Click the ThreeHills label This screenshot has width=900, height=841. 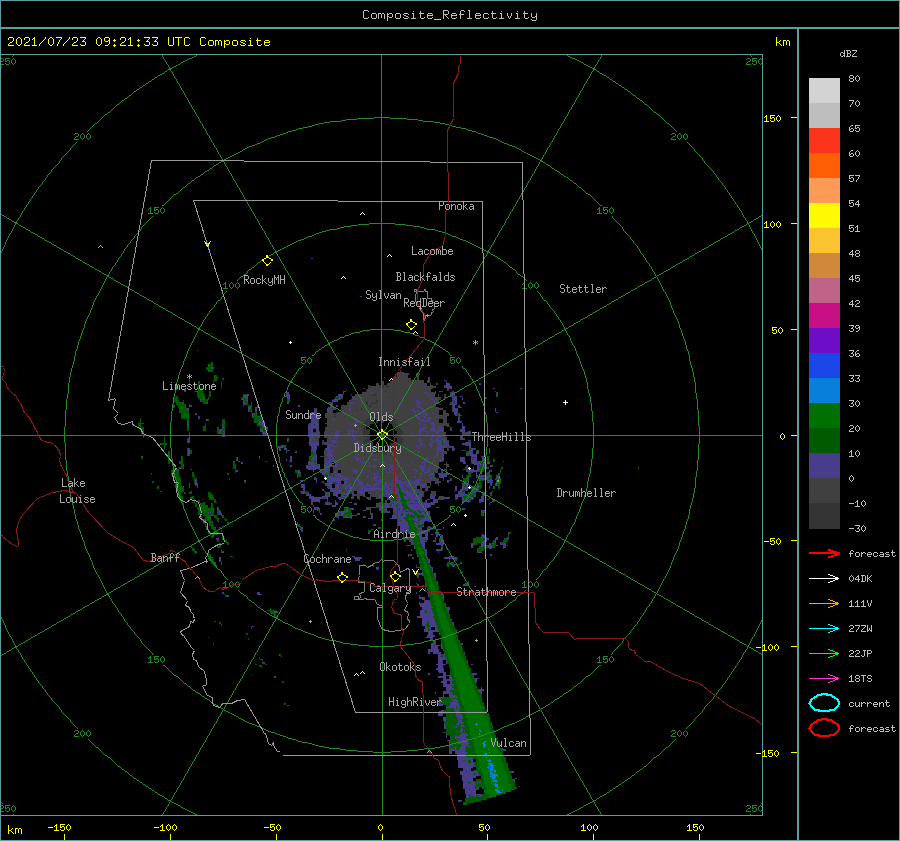pyautogui.click(x=502, y=437)
